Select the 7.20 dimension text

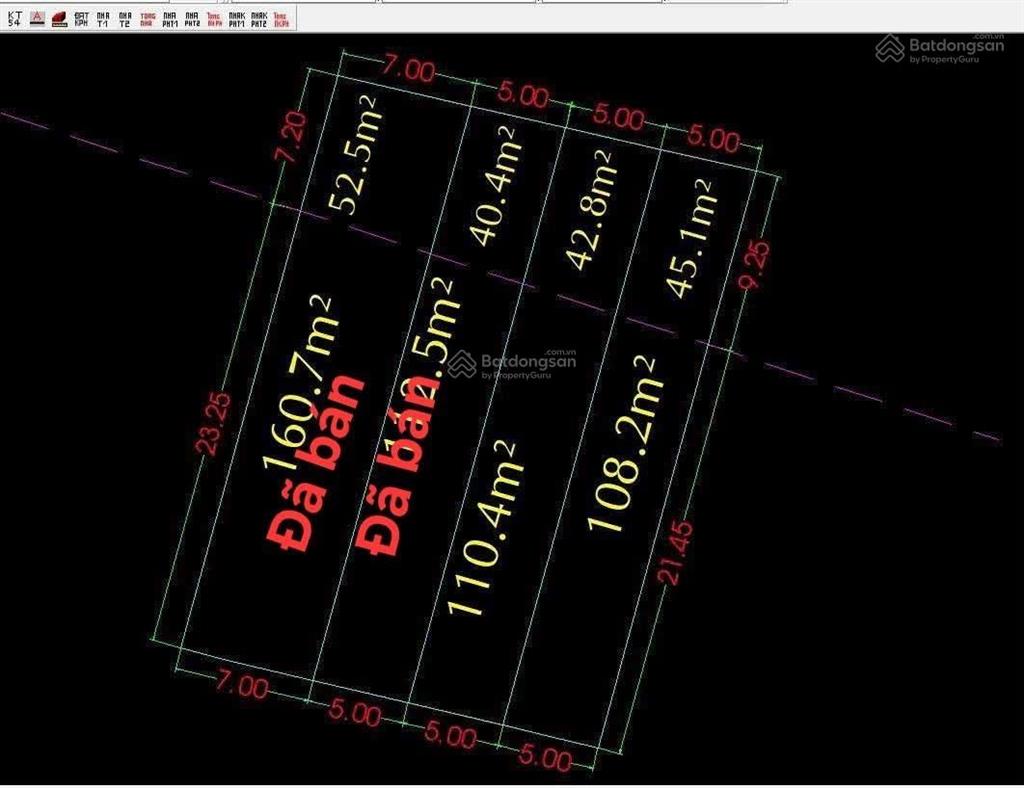[x=292, y=136]
